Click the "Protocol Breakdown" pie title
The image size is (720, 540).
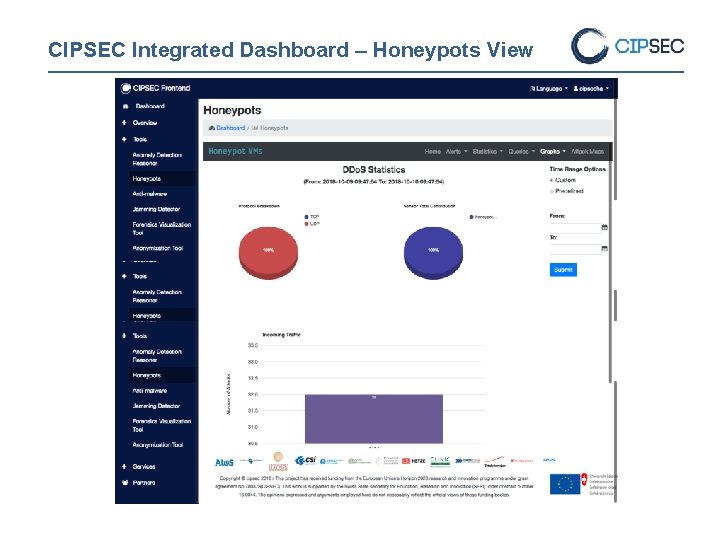259,206
